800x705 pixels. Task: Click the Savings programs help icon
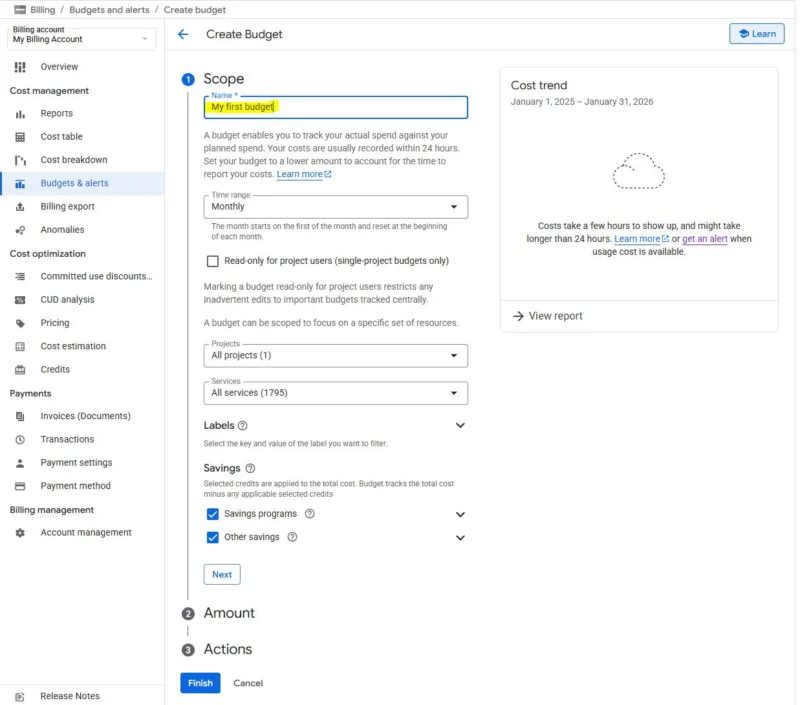310,514
